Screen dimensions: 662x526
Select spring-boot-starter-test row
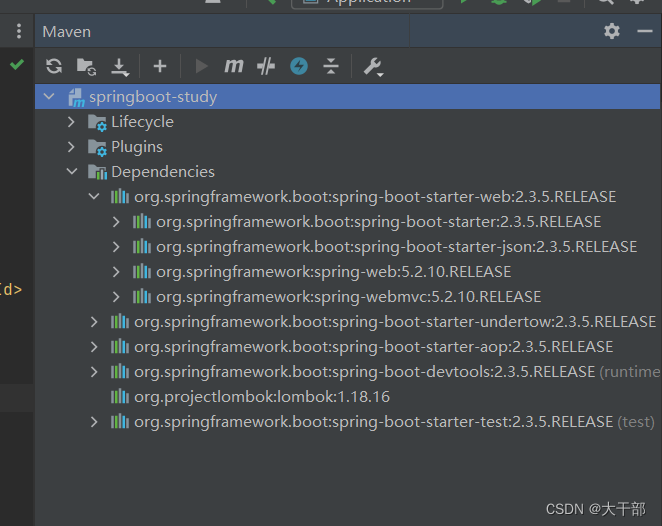click(347, 422)
